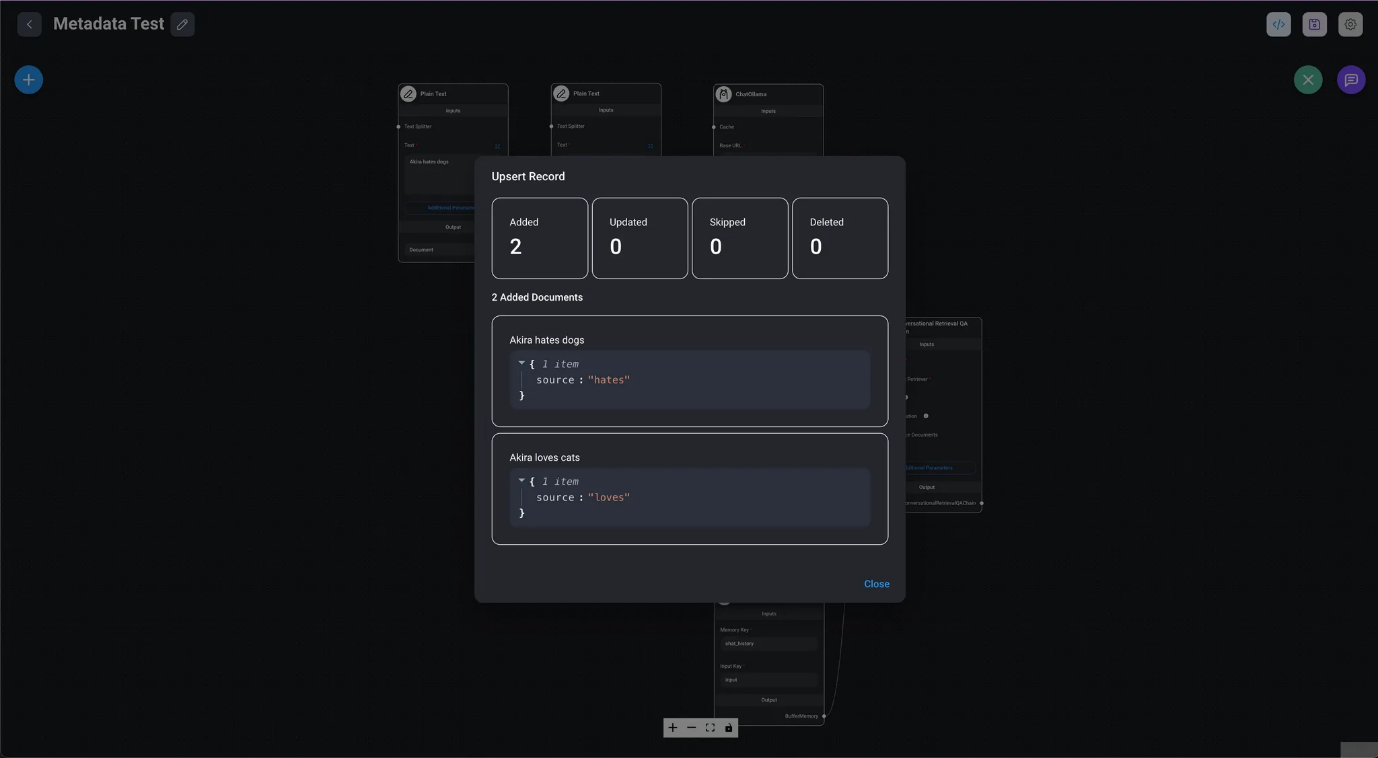The height and width of the screenshot is (758, 1378).
Task: Expand the Text field of first Plain Text node
Action: pyautogui.click(x=497, y=146)
